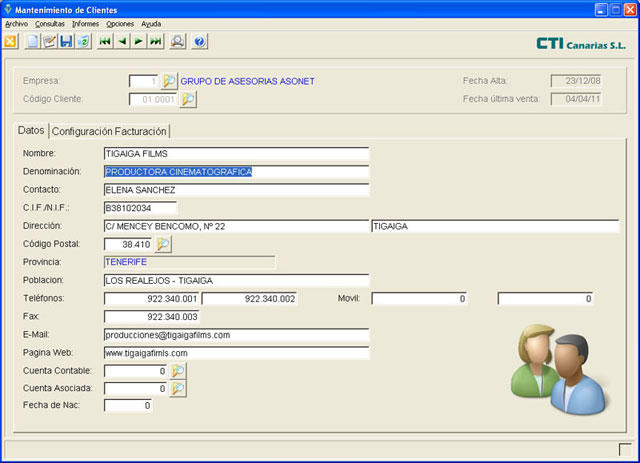Click the blue help question mark icon
This screenshot has height=463, width=640.
coord(200,41)
